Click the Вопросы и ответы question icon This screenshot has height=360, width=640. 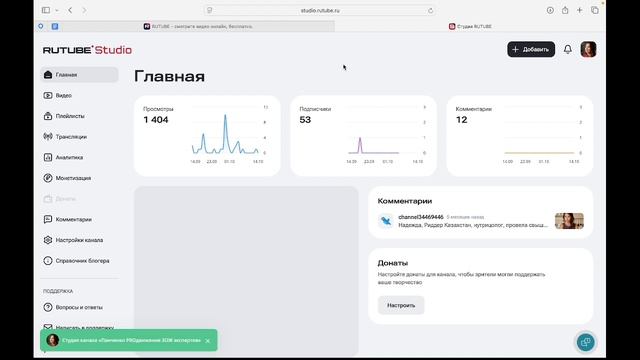point(48,307)
